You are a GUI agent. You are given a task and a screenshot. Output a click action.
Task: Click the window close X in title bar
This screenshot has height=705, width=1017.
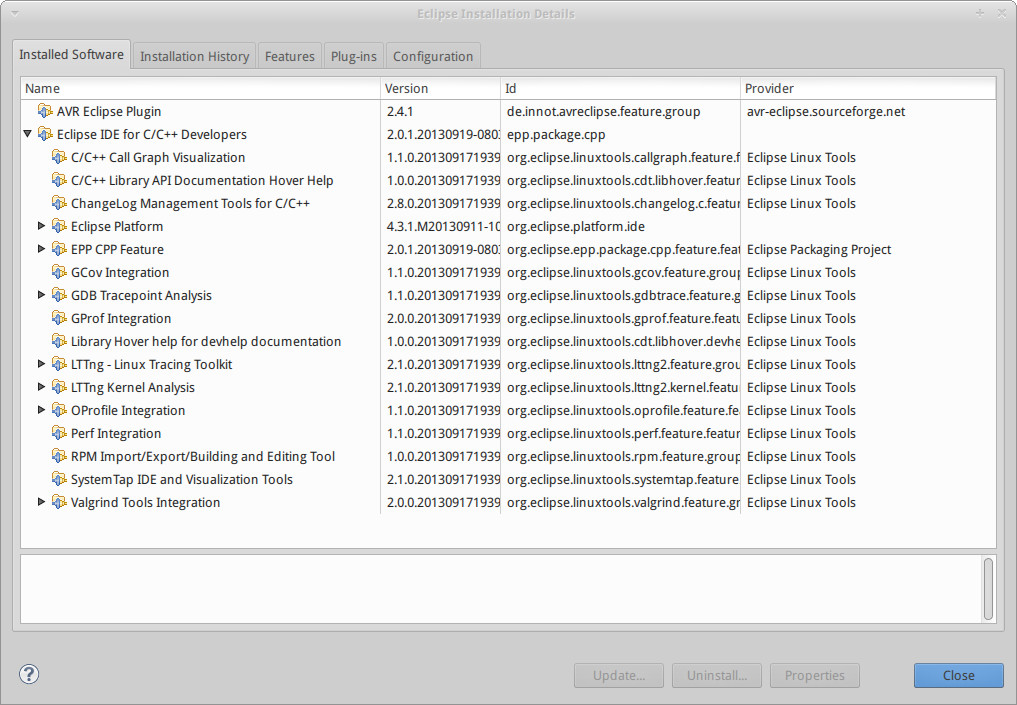click(x=1001, y=14)
